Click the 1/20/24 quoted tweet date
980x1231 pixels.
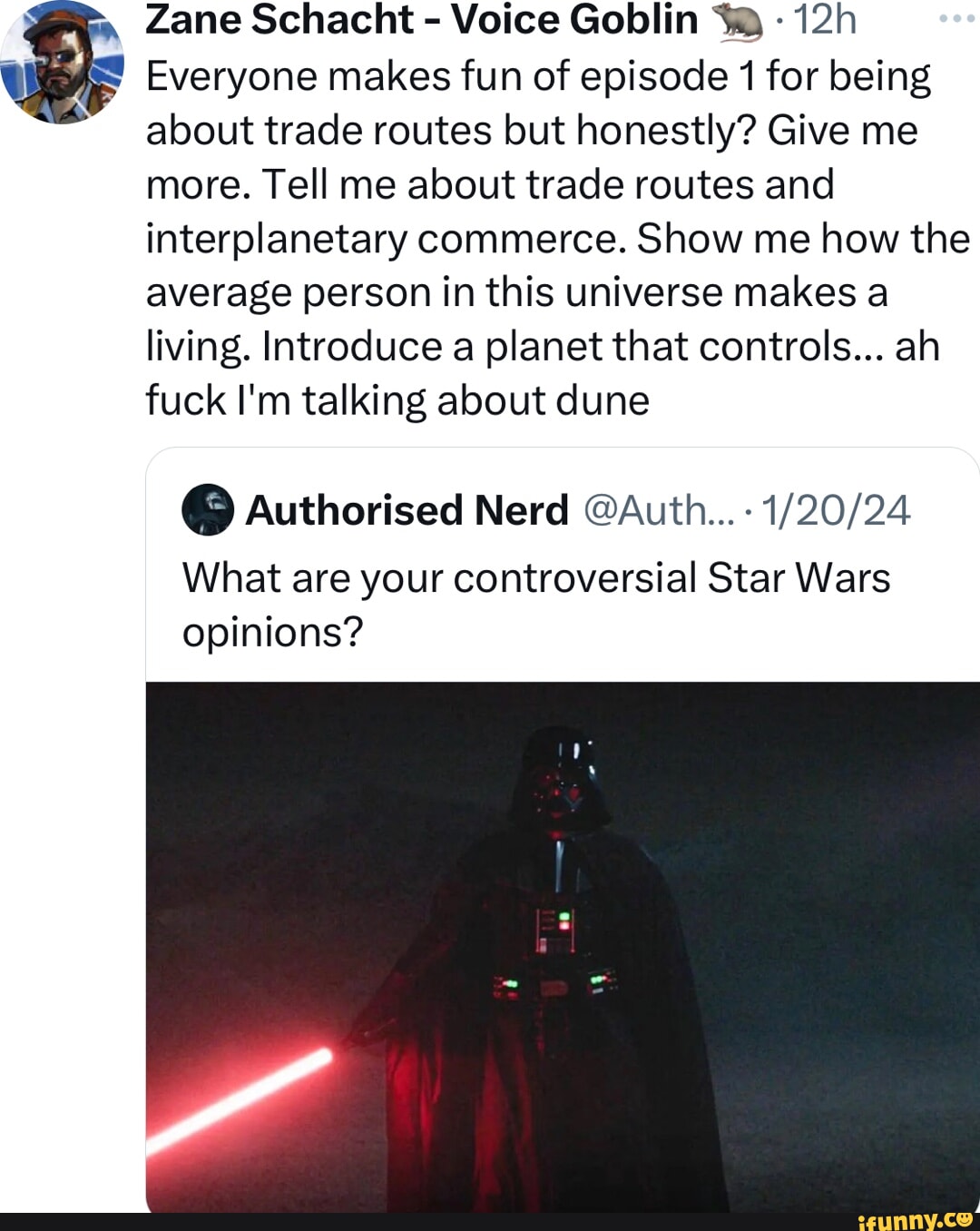(x=836, y=510)
